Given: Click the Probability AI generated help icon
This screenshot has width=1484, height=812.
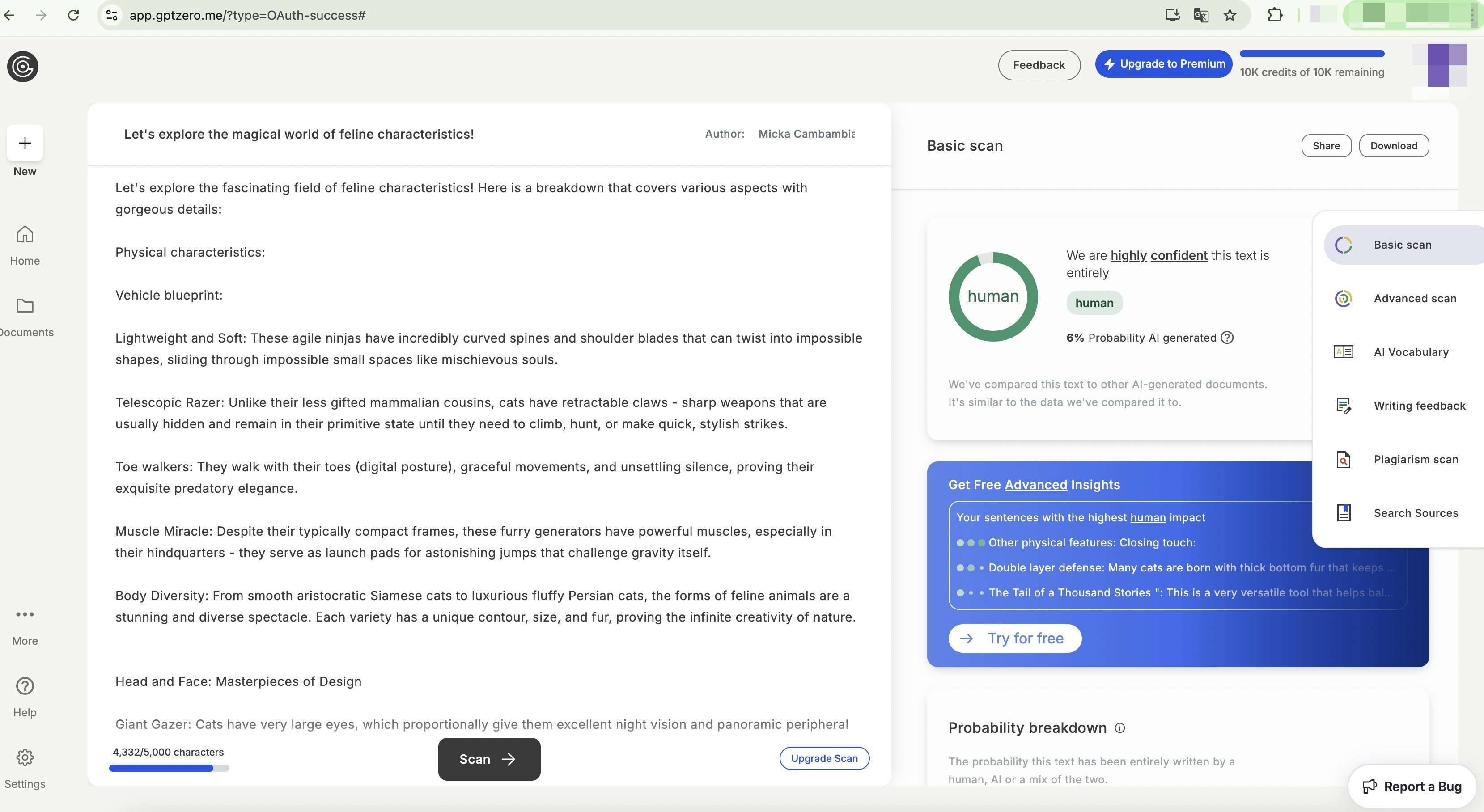Looking at the screenshot, I should [x=1227, y=338].
